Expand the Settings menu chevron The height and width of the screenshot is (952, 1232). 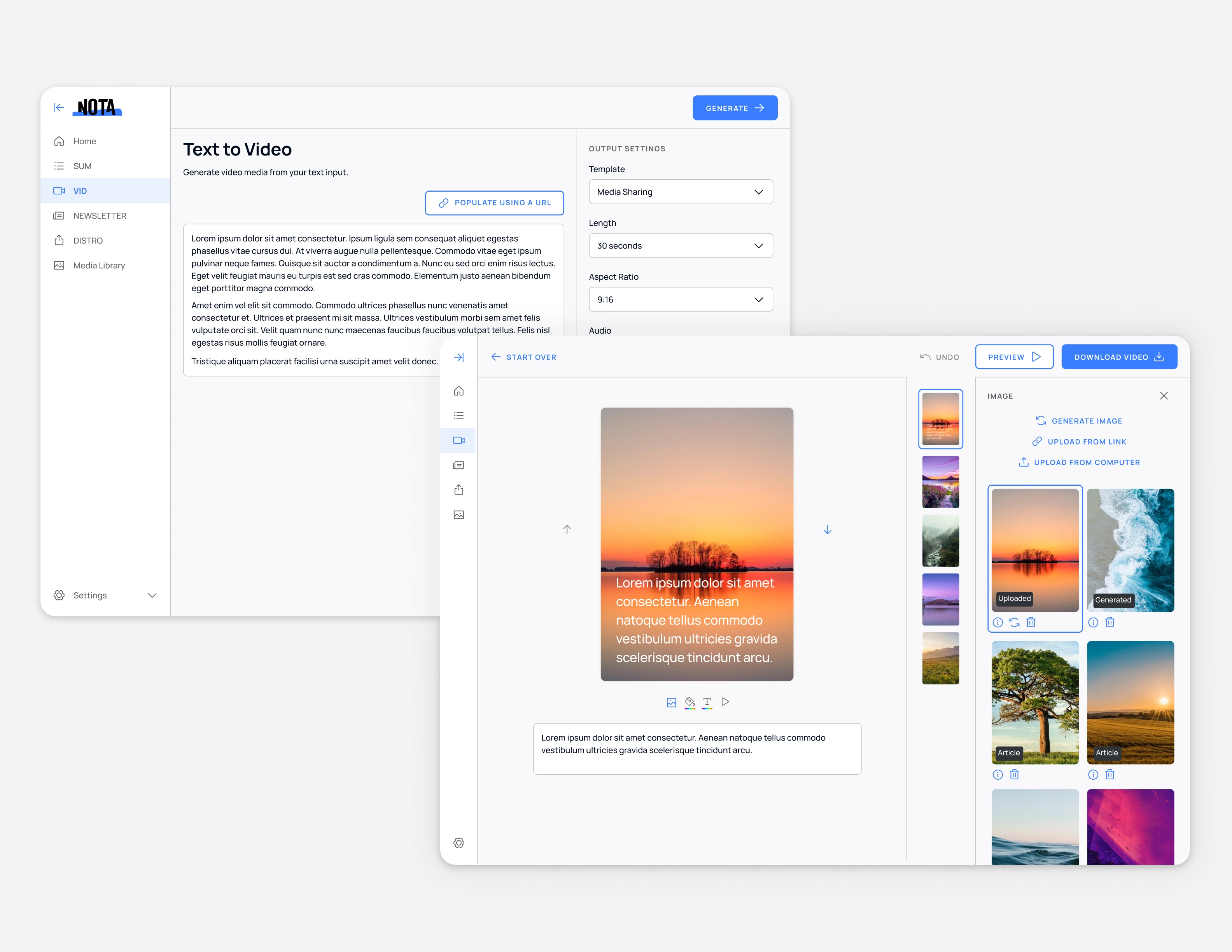click(152, 595)
